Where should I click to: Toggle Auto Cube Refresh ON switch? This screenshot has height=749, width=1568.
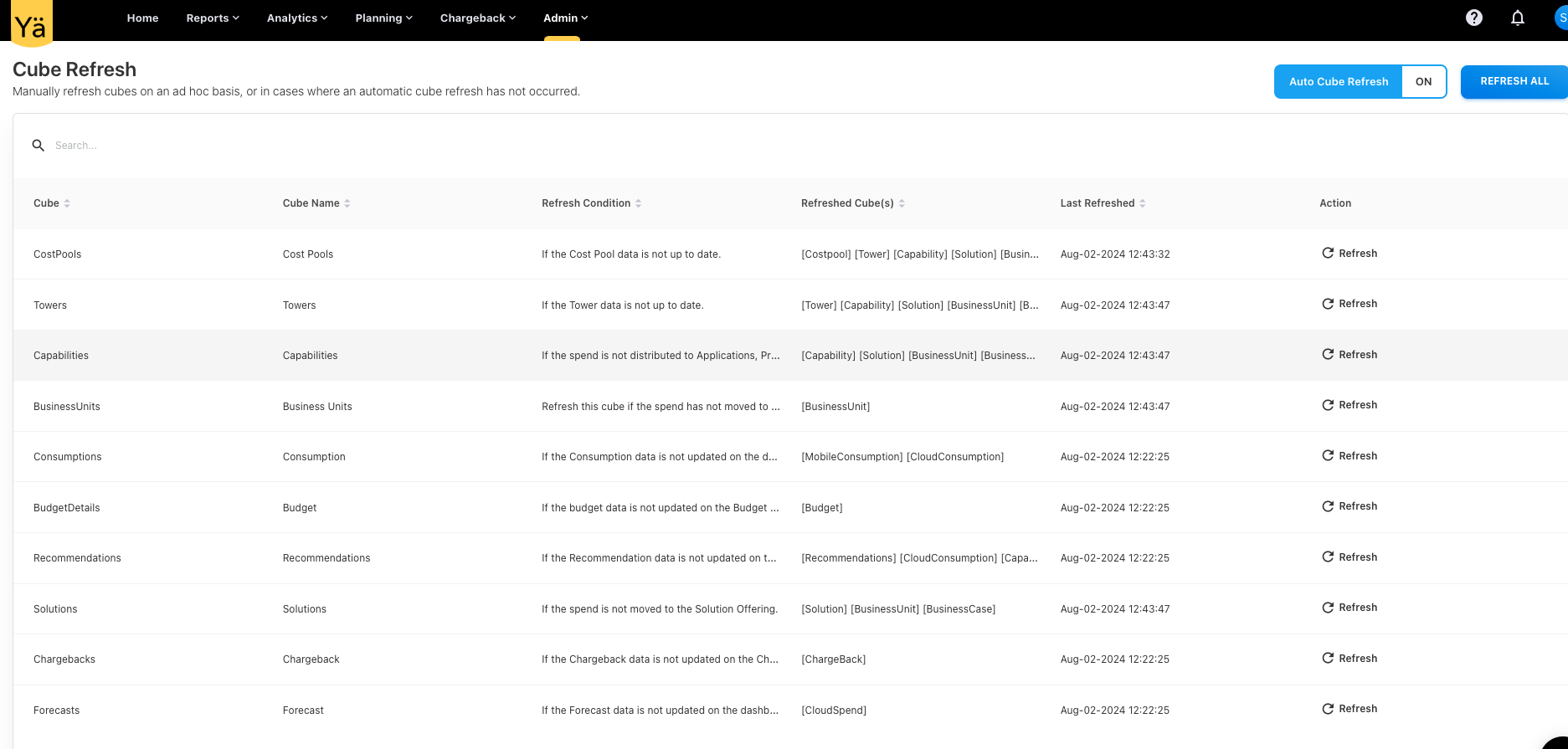1423,82
